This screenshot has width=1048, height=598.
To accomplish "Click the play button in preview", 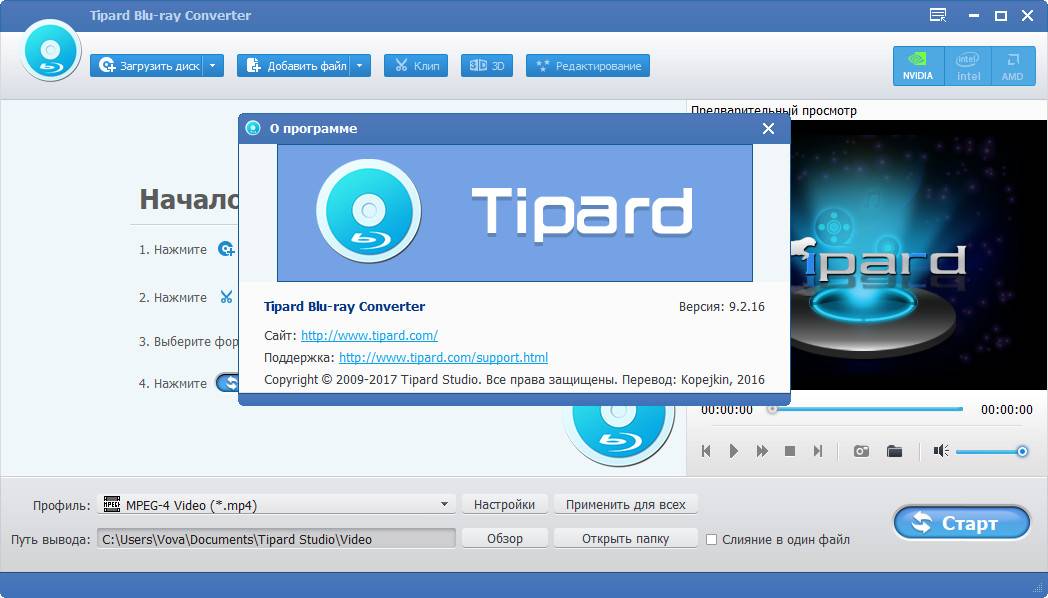I will [734, 451].
